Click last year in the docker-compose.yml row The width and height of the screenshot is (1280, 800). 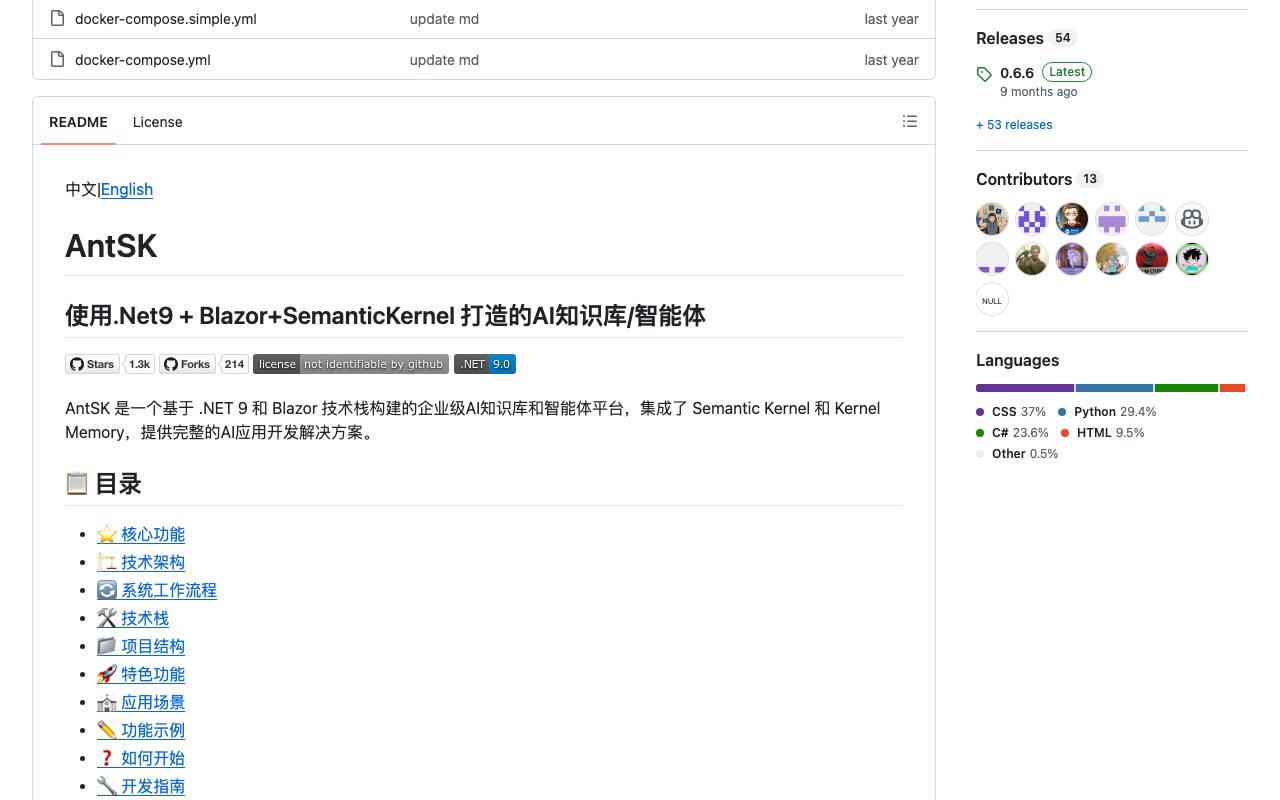coord(892,60)
